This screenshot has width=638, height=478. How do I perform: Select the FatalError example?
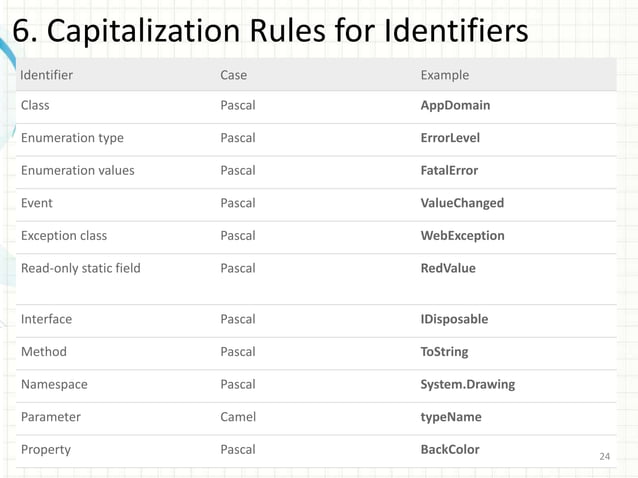pyautogui.click(x=449, y=170)
